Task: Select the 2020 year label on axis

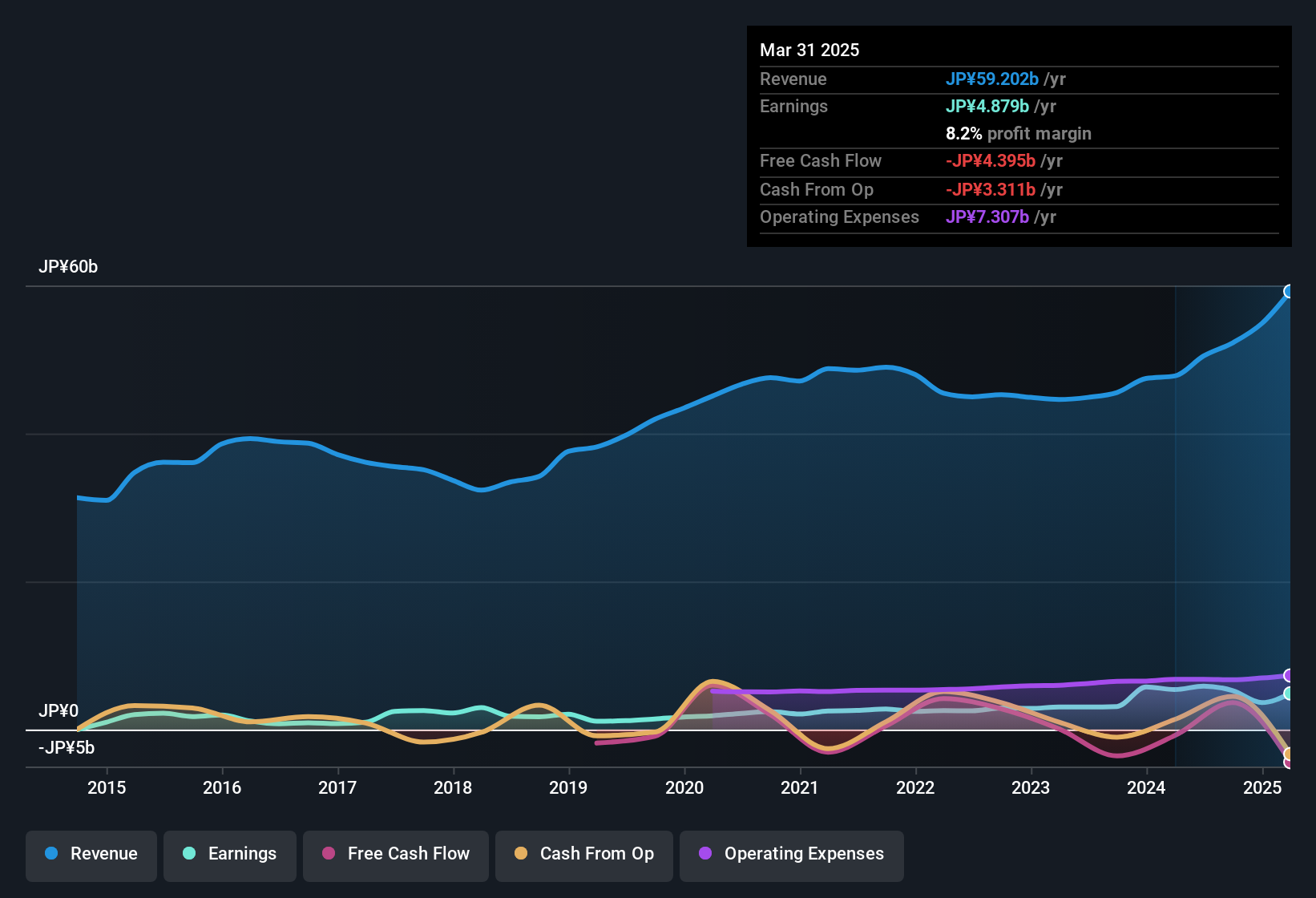Action: (x=686, y=788)
